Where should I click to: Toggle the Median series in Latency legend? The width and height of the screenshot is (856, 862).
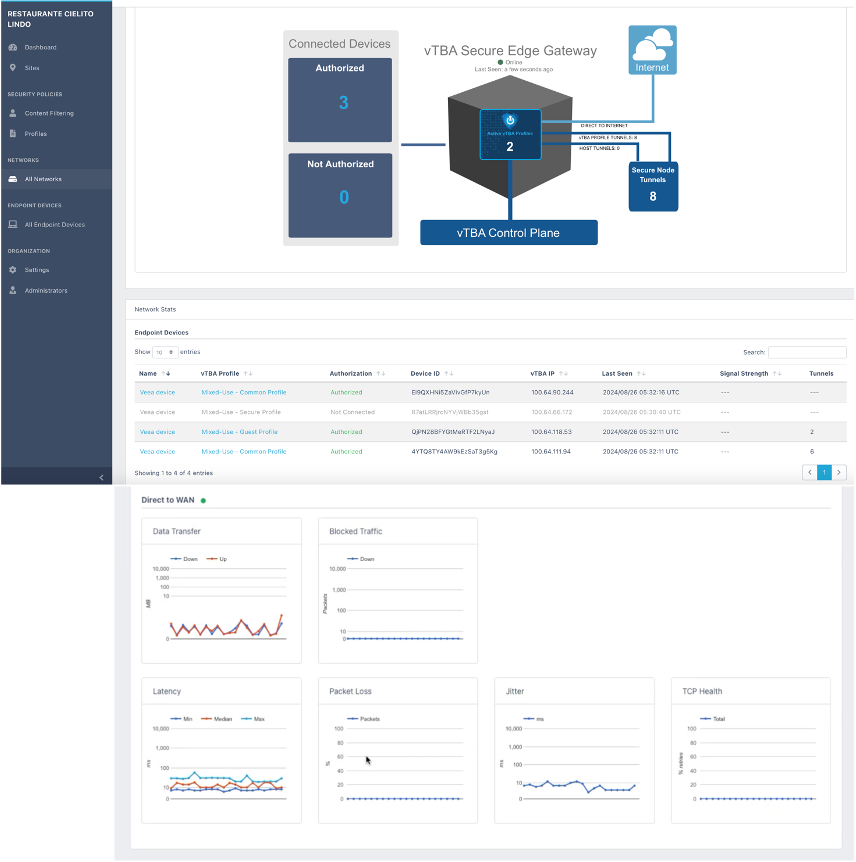217,719
